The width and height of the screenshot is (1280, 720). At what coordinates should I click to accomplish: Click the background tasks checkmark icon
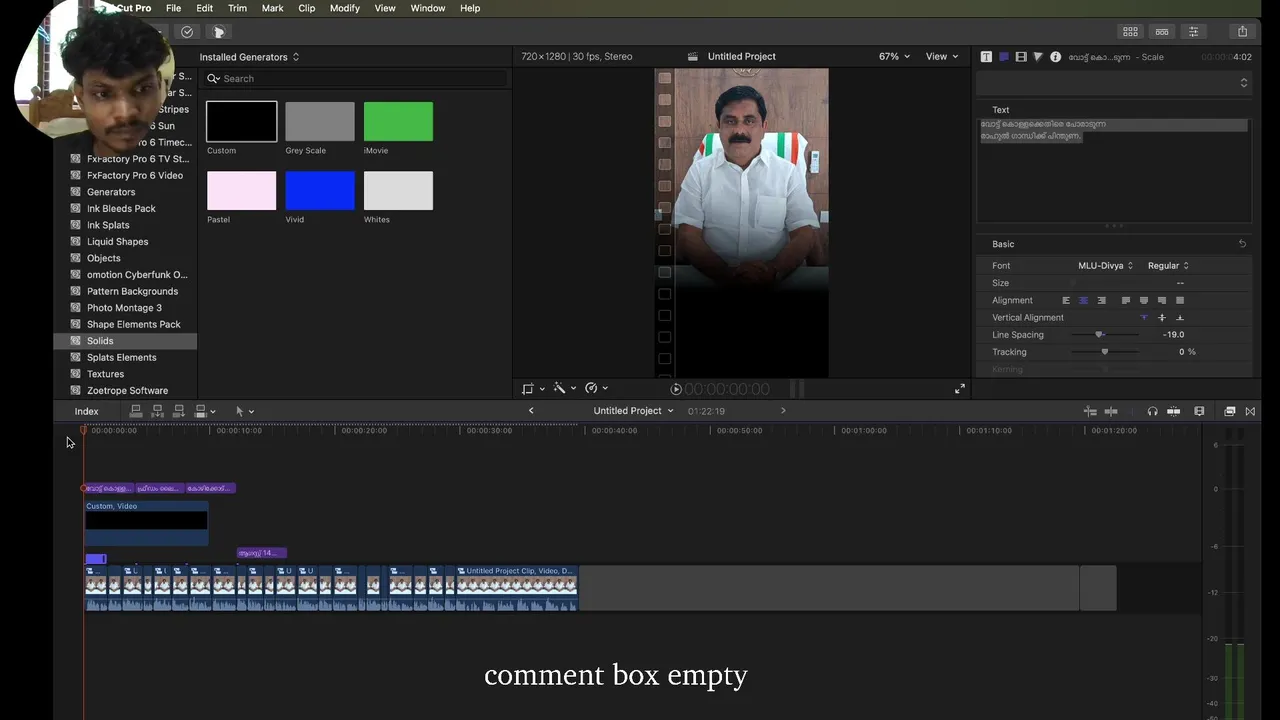187,32
